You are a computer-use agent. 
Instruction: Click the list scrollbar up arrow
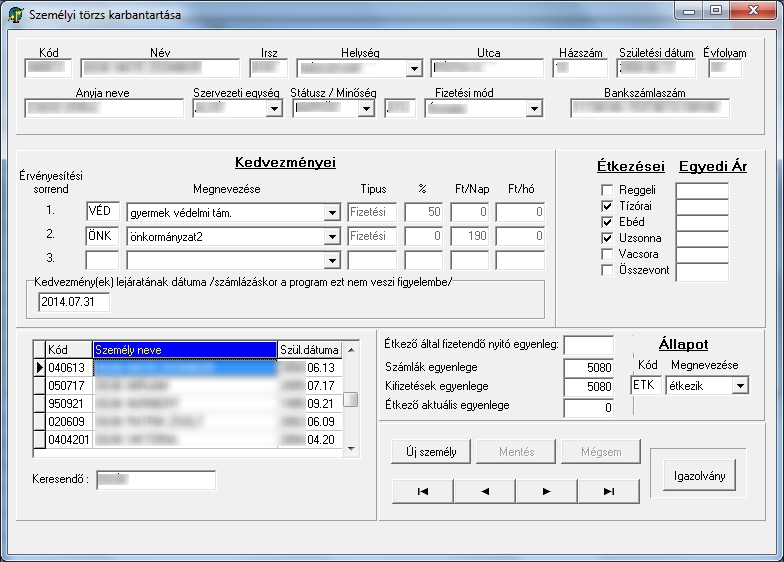pos(351,350)
